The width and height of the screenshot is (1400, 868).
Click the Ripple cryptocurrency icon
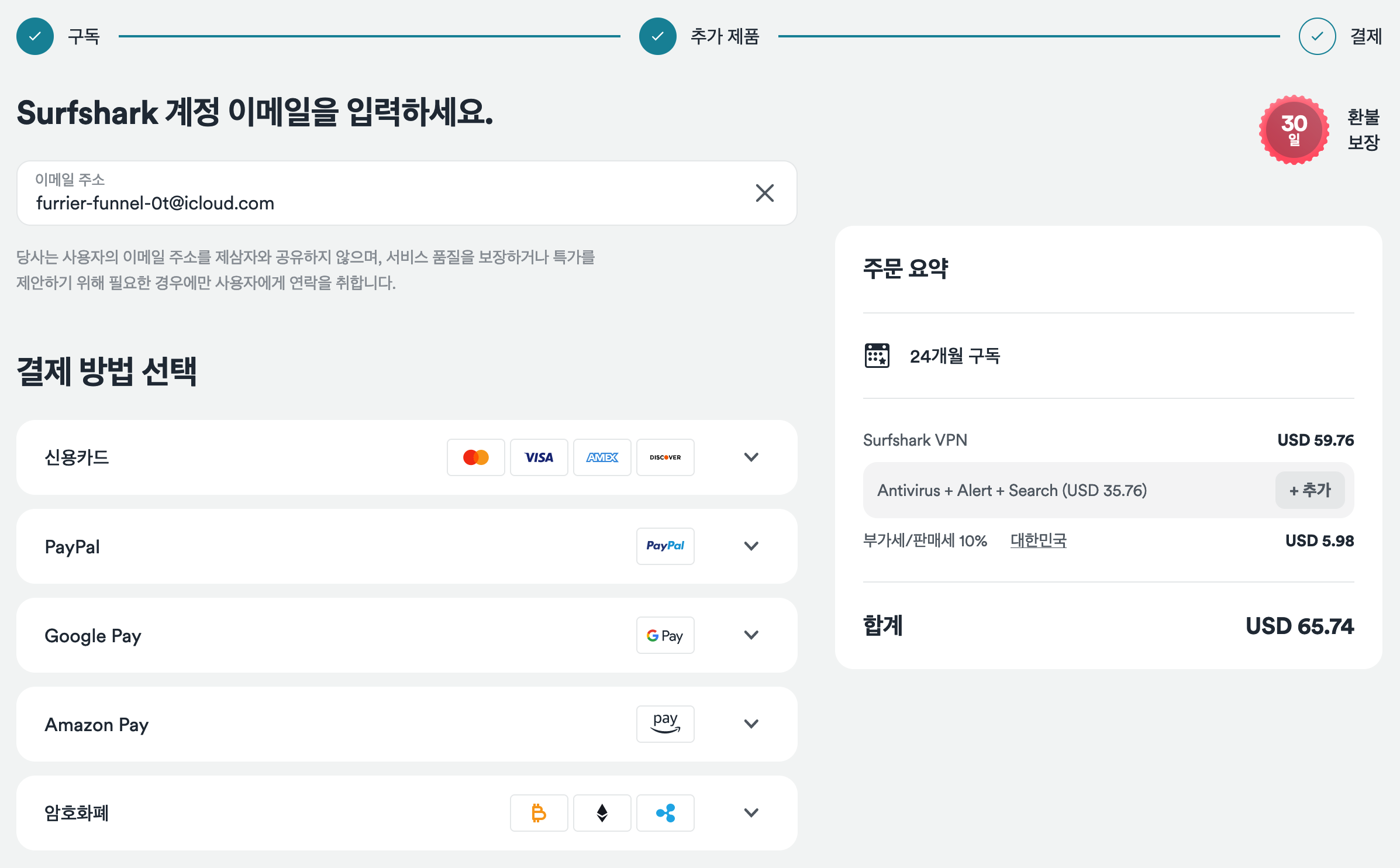click(x=665, y=813)
